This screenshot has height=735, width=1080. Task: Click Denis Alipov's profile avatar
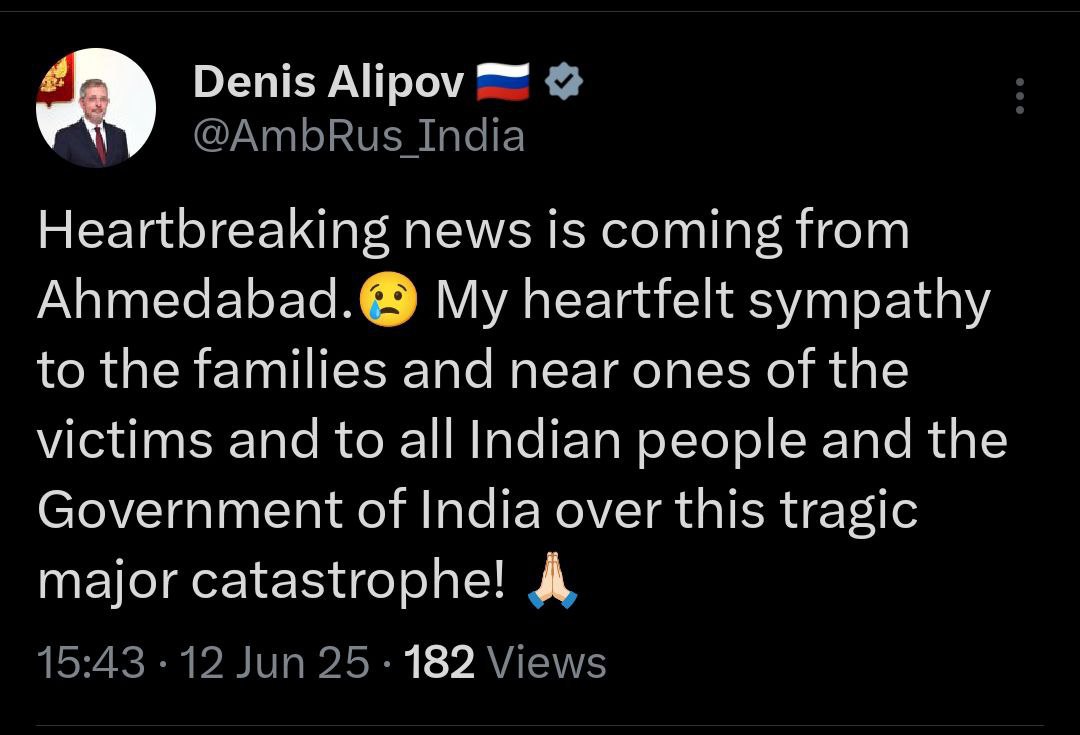click(x=96, y=107)
